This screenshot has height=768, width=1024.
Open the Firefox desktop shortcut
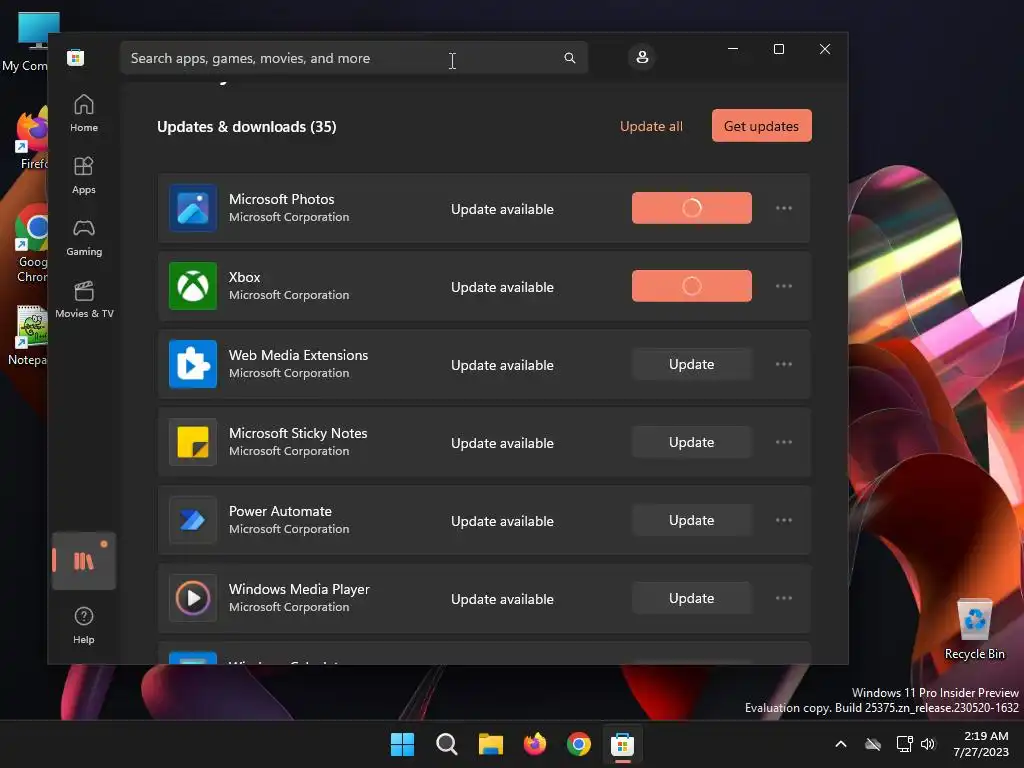[33, 139]
